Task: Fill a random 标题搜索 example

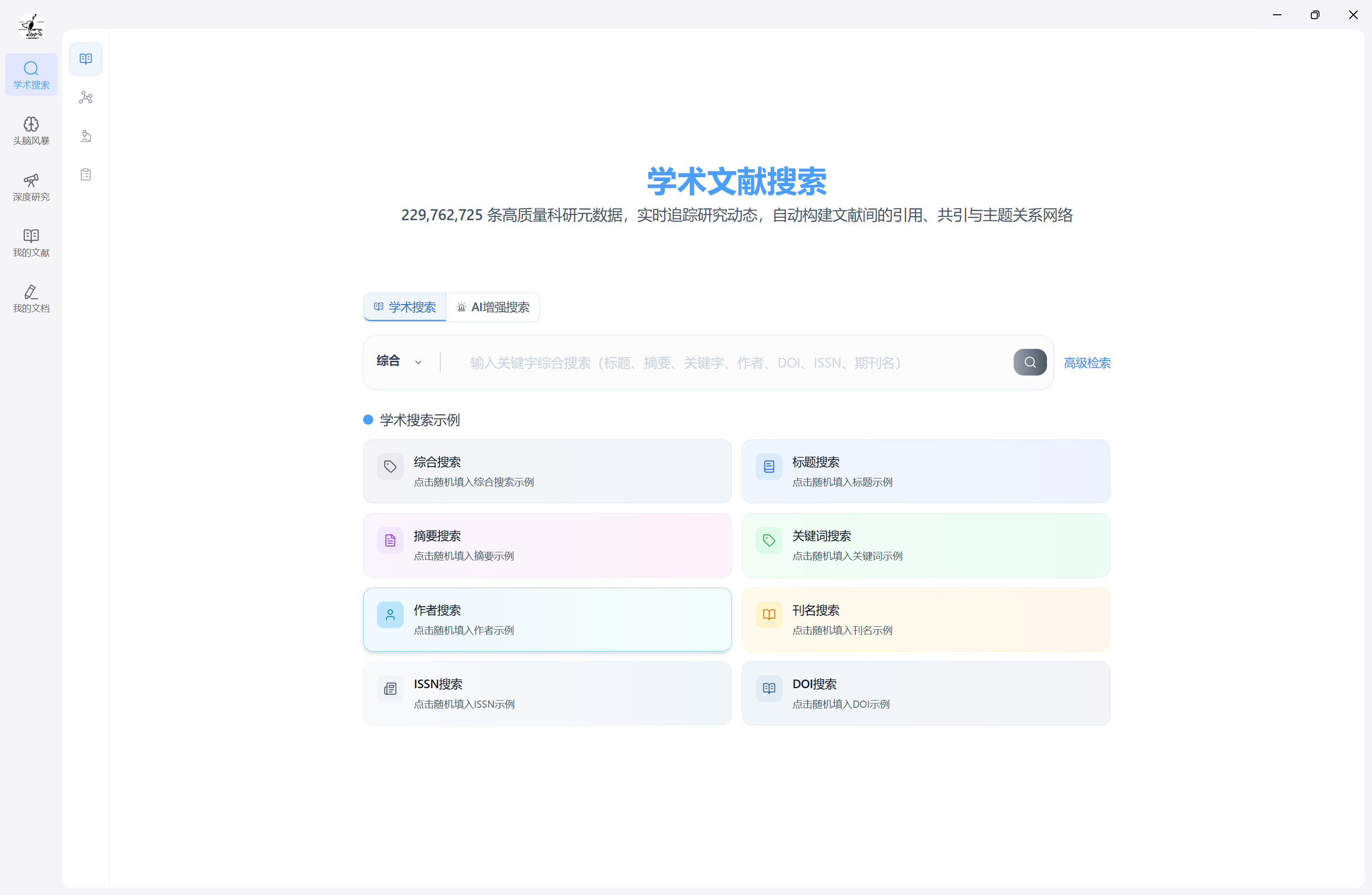Action: coord(925,471)
